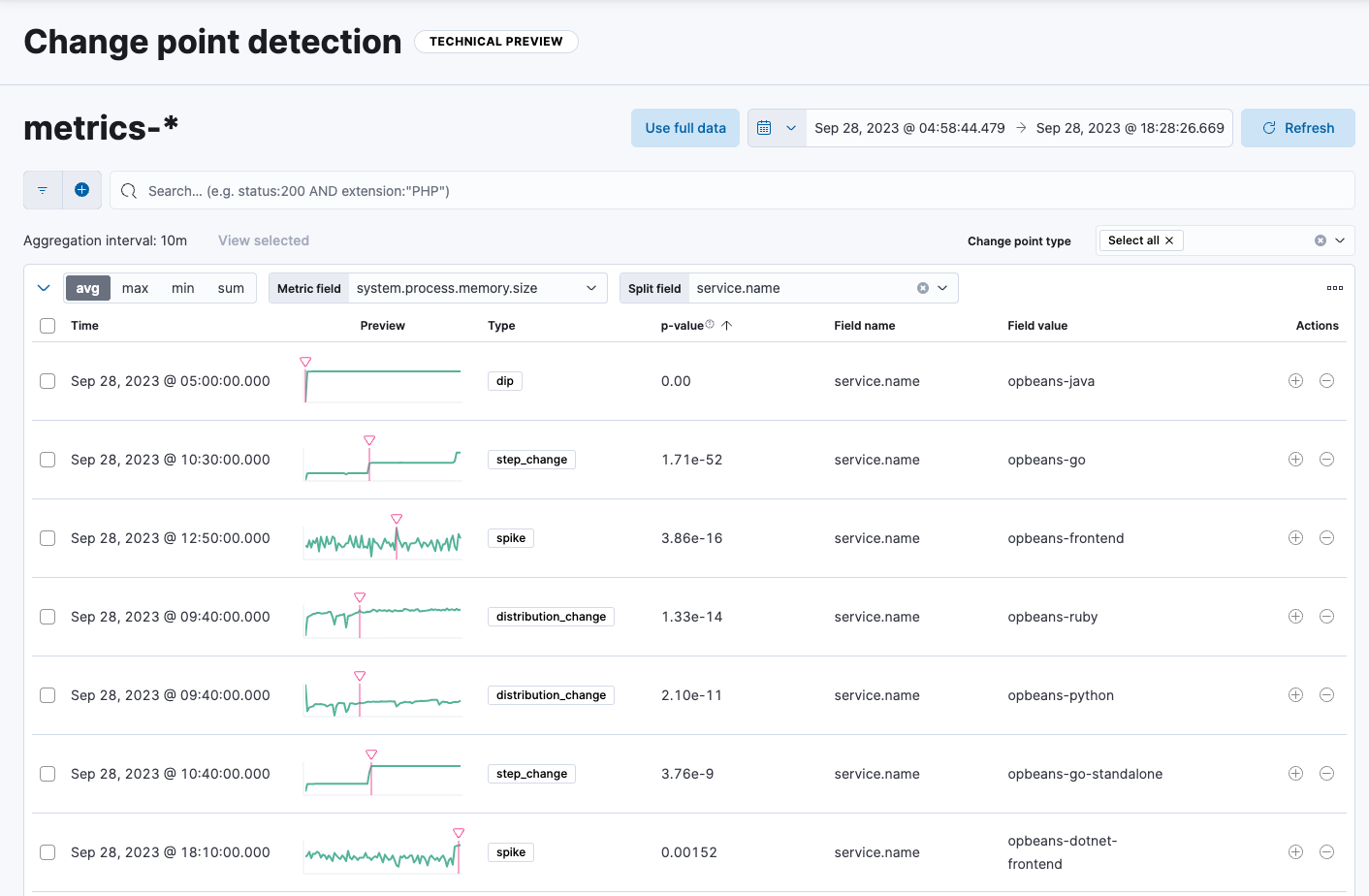Screen dimensions: 1369x896
Task: Click filter-for plus icon in opbeans-ruby row
Action: coord(1295,617)
